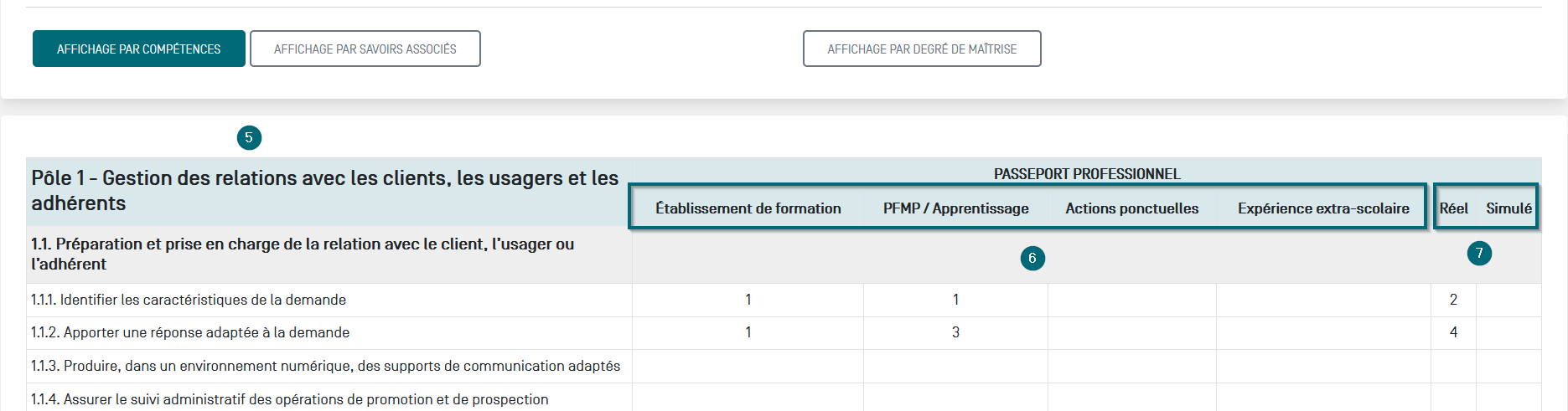Screen dimensions: 1568x411
Task: Select the Établissement de formation column header
Action: [x=748, y=208]
